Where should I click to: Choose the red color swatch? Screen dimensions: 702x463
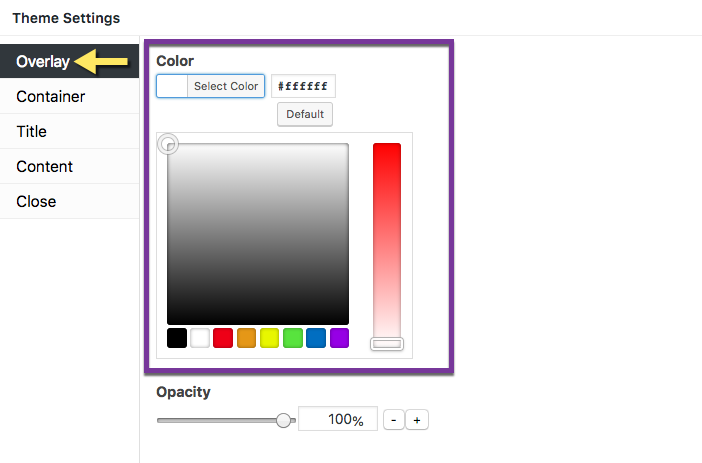223,338
